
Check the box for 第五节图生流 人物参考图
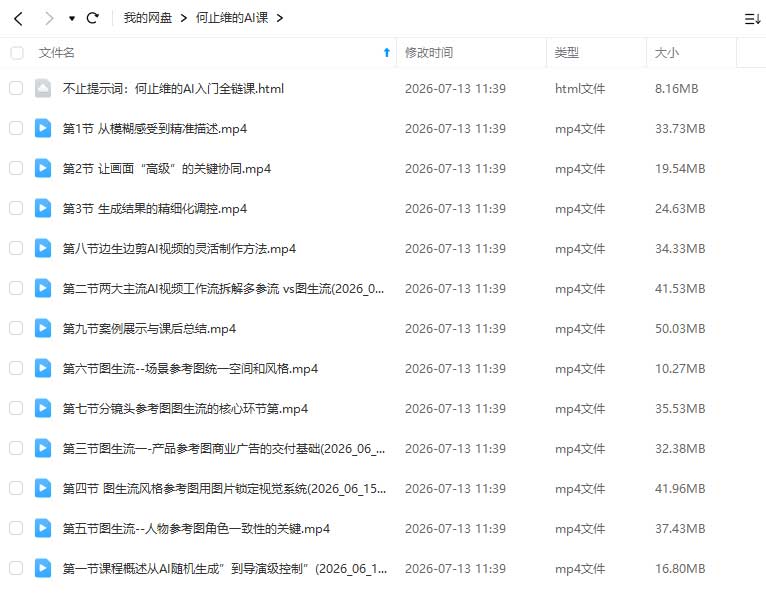click(x=16, y=528)
